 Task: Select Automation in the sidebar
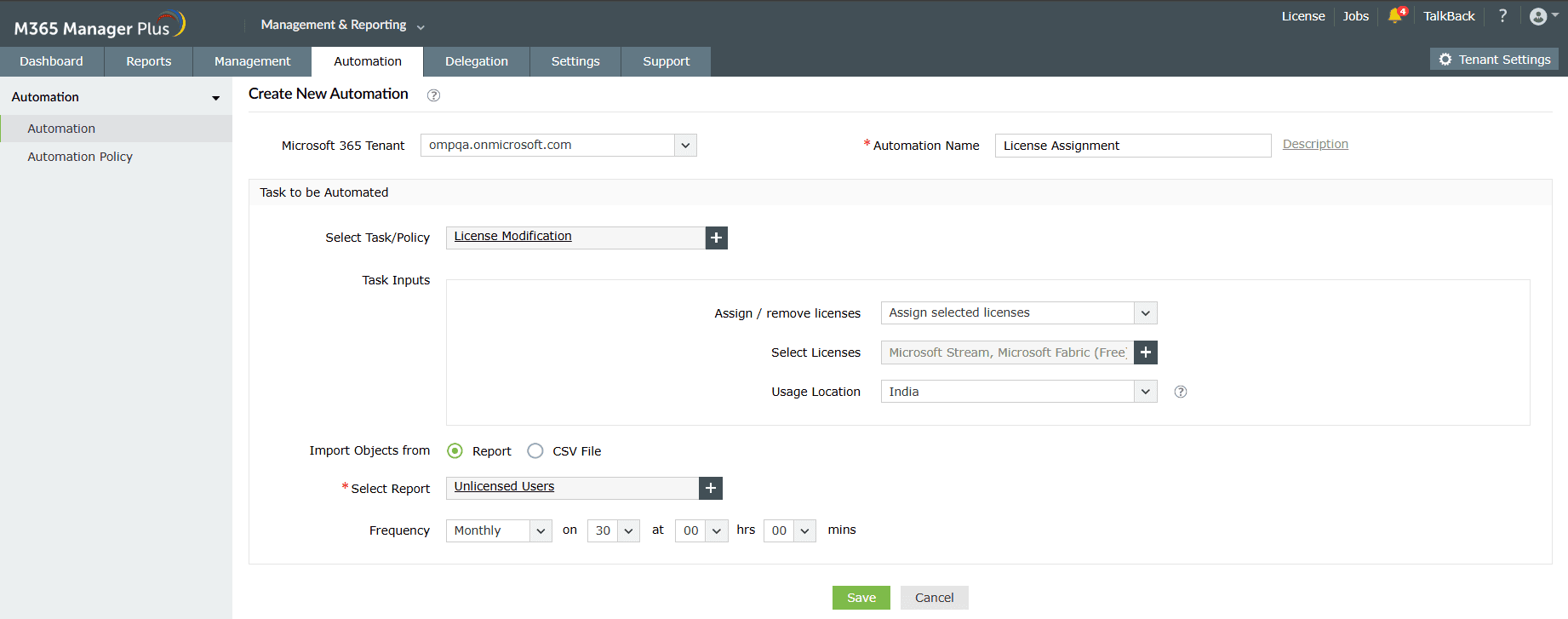(x=116, y=129)
